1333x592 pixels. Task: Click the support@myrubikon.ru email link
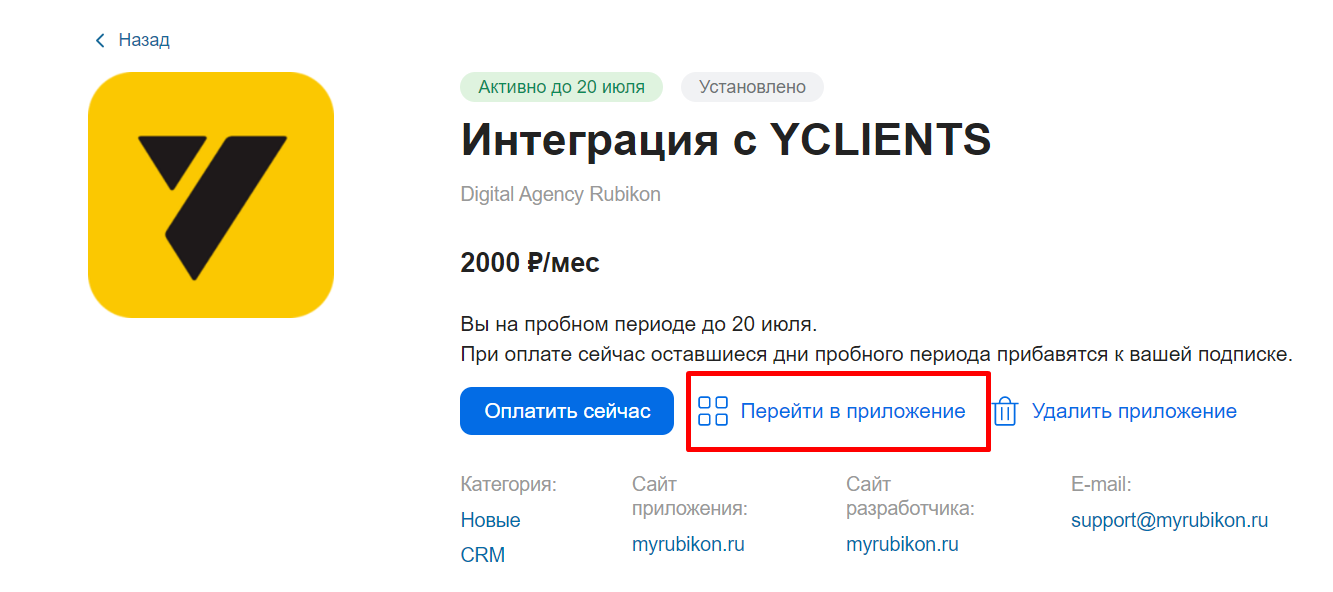coord(1169,521)
